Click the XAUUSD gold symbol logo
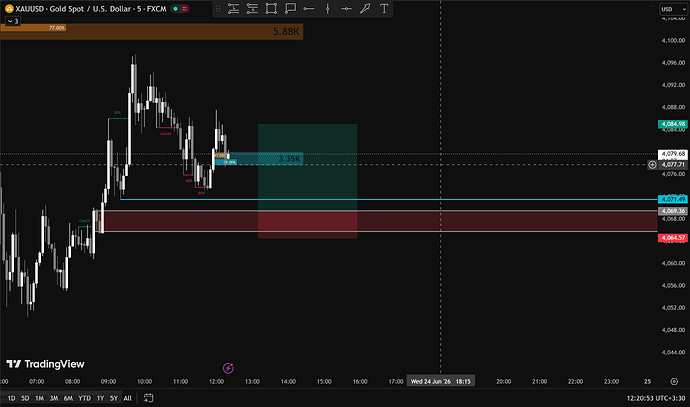 (x=9, y=8)
